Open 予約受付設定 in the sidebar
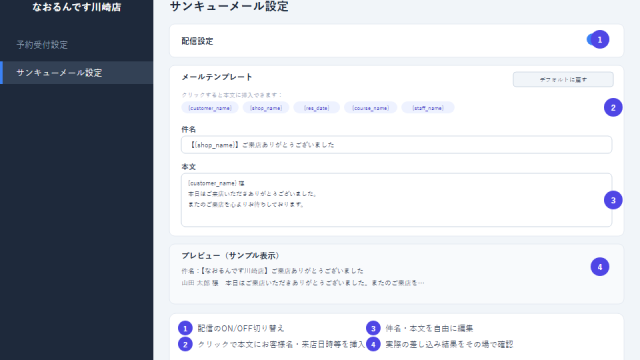The height and width of the screenshot is (360, 640). pos(42,44)
